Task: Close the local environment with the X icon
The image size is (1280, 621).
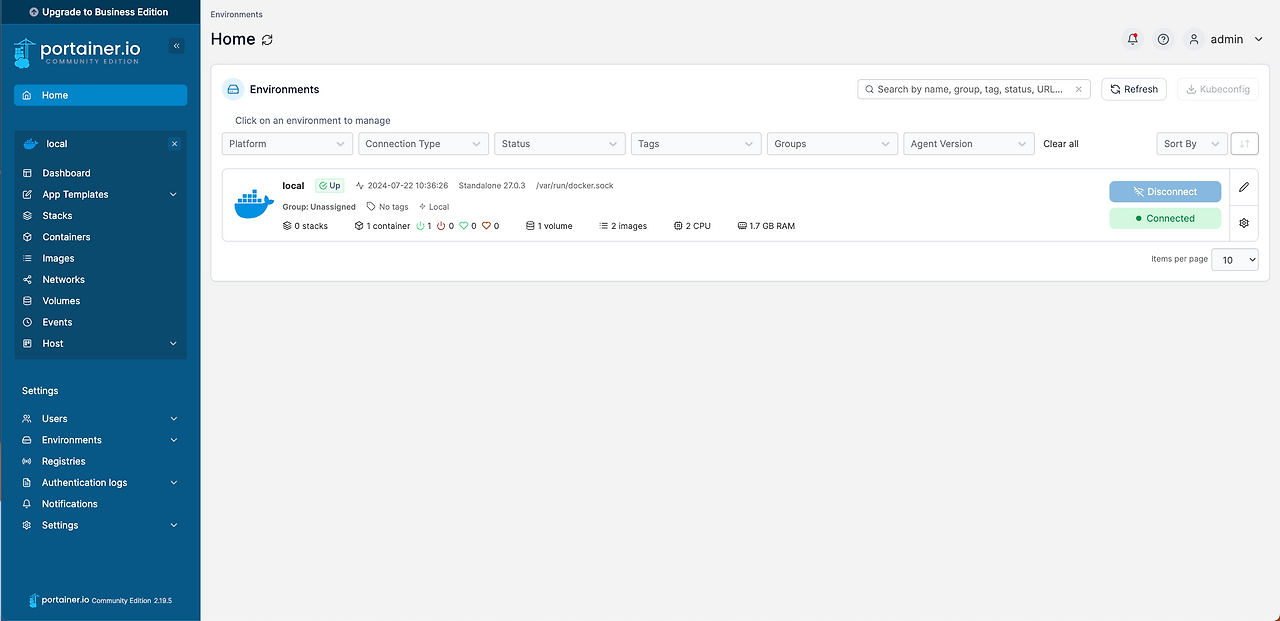Action: [174, 144]
